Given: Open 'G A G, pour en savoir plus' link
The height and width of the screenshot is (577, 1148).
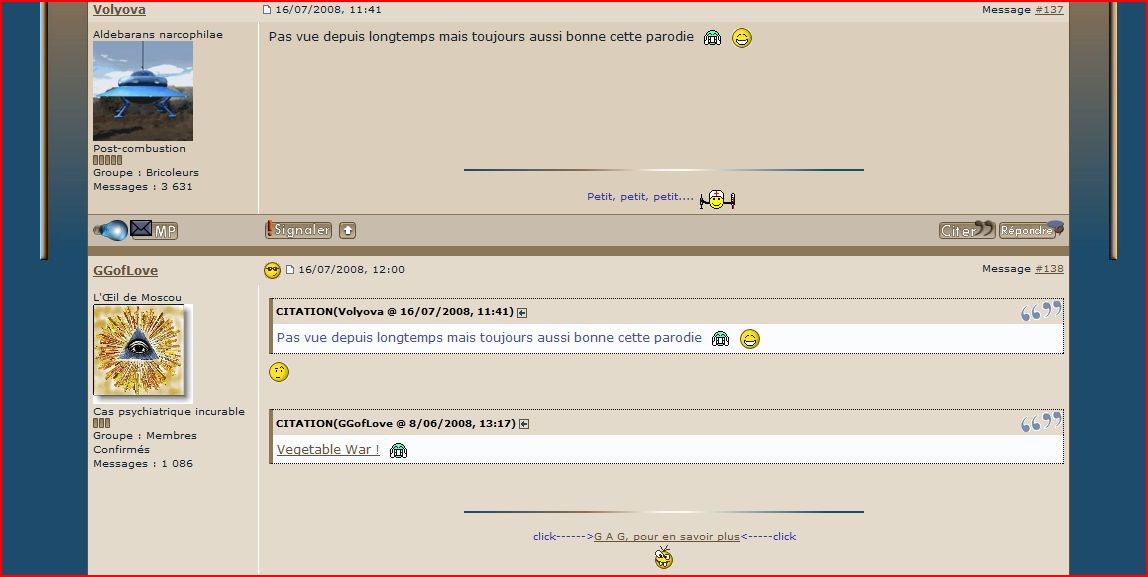Looking at the screenshot, I should click(x=666, y=537).
